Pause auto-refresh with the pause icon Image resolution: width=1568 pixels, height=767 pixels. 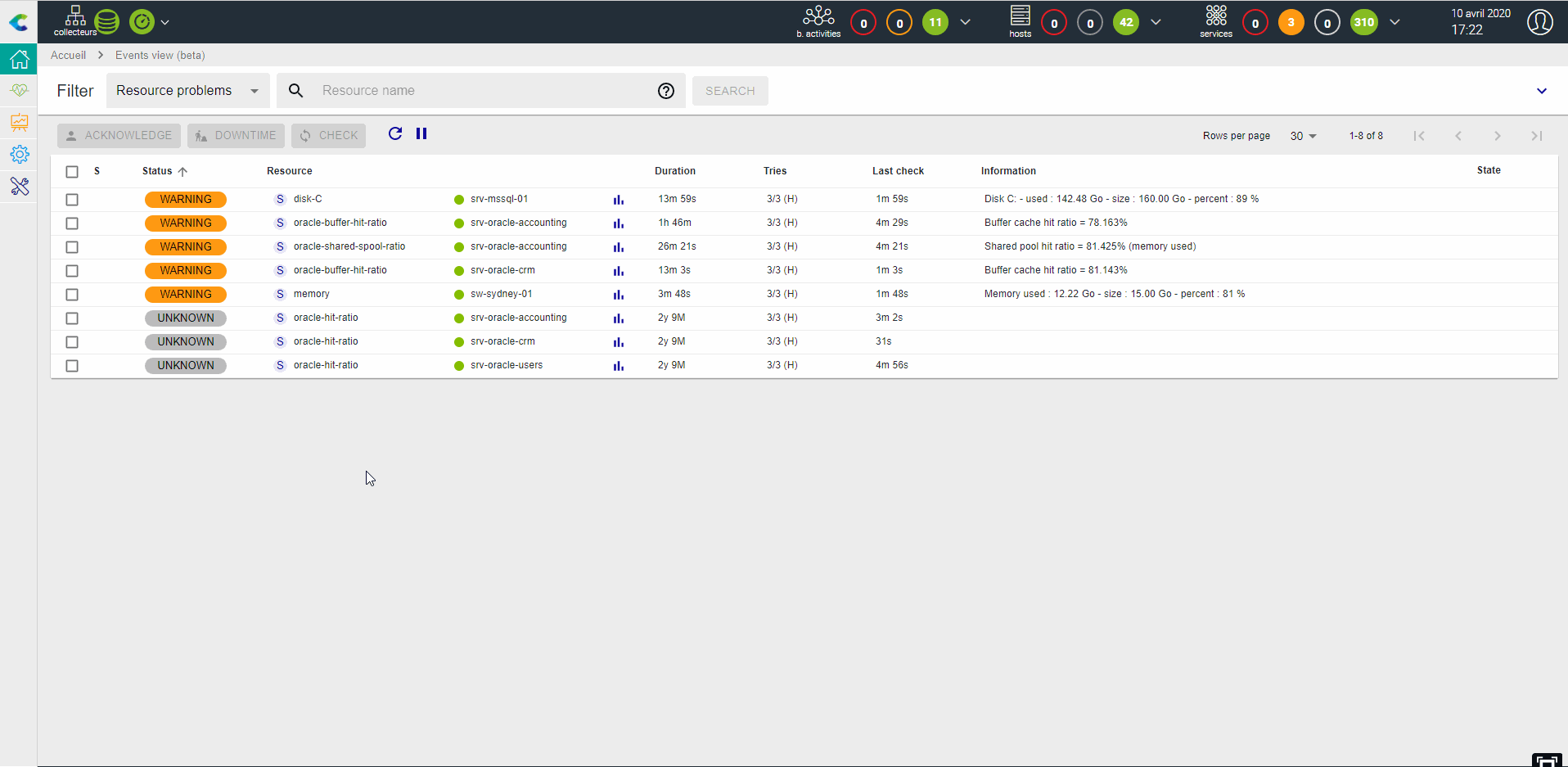pyautogui.click(x=421, y=133)
